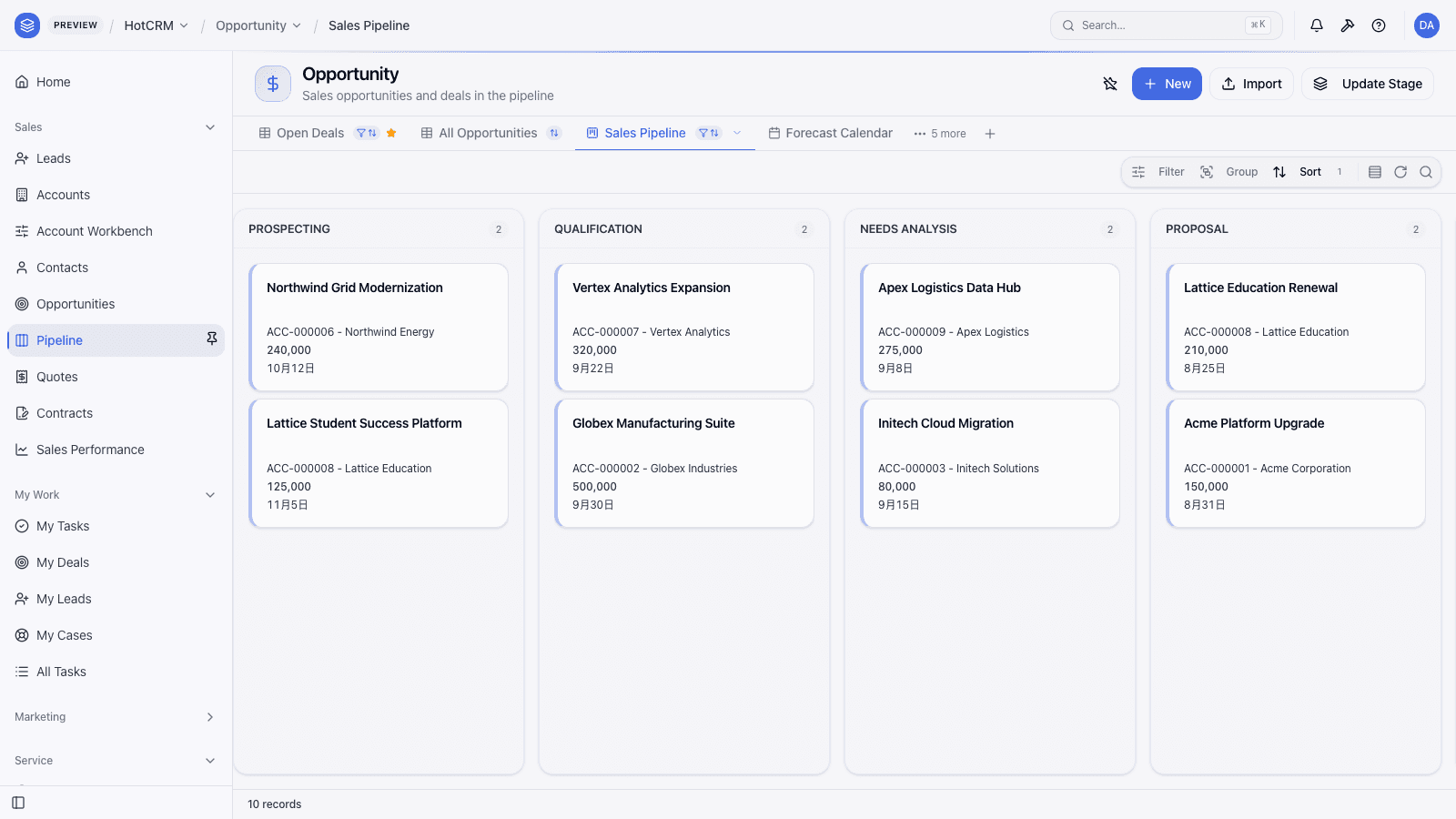This screenshot has width=1456, height=819.
Task: Open My Leads in sidebar
Action: coord(116,599)
